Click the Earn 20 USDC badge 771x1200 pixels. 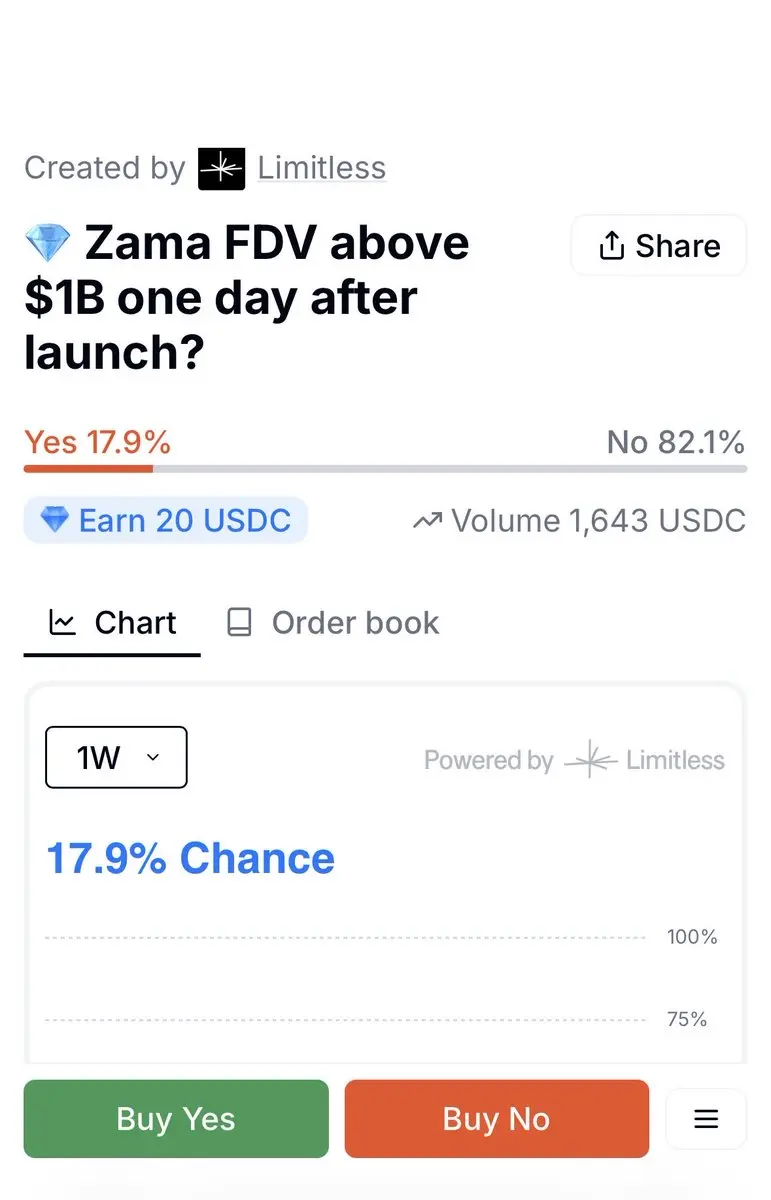[x=166, y=520]
